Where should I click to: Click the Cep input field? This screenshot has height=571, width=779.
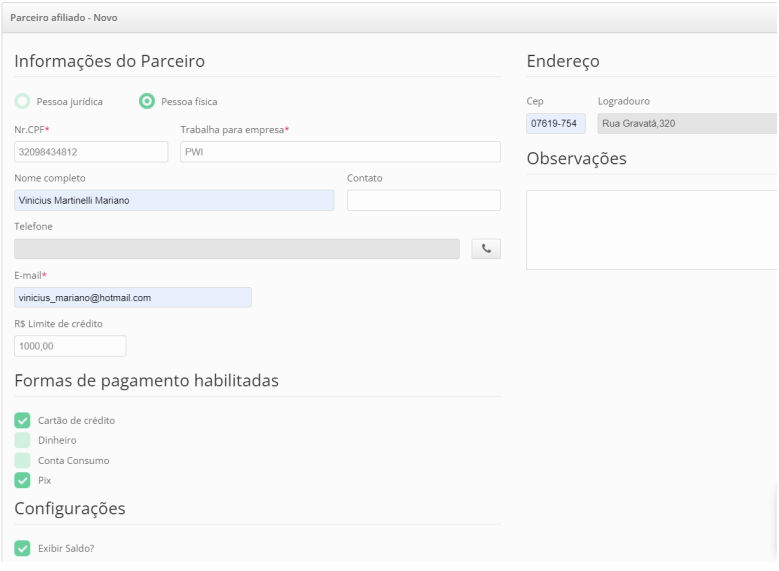point(555,123)
